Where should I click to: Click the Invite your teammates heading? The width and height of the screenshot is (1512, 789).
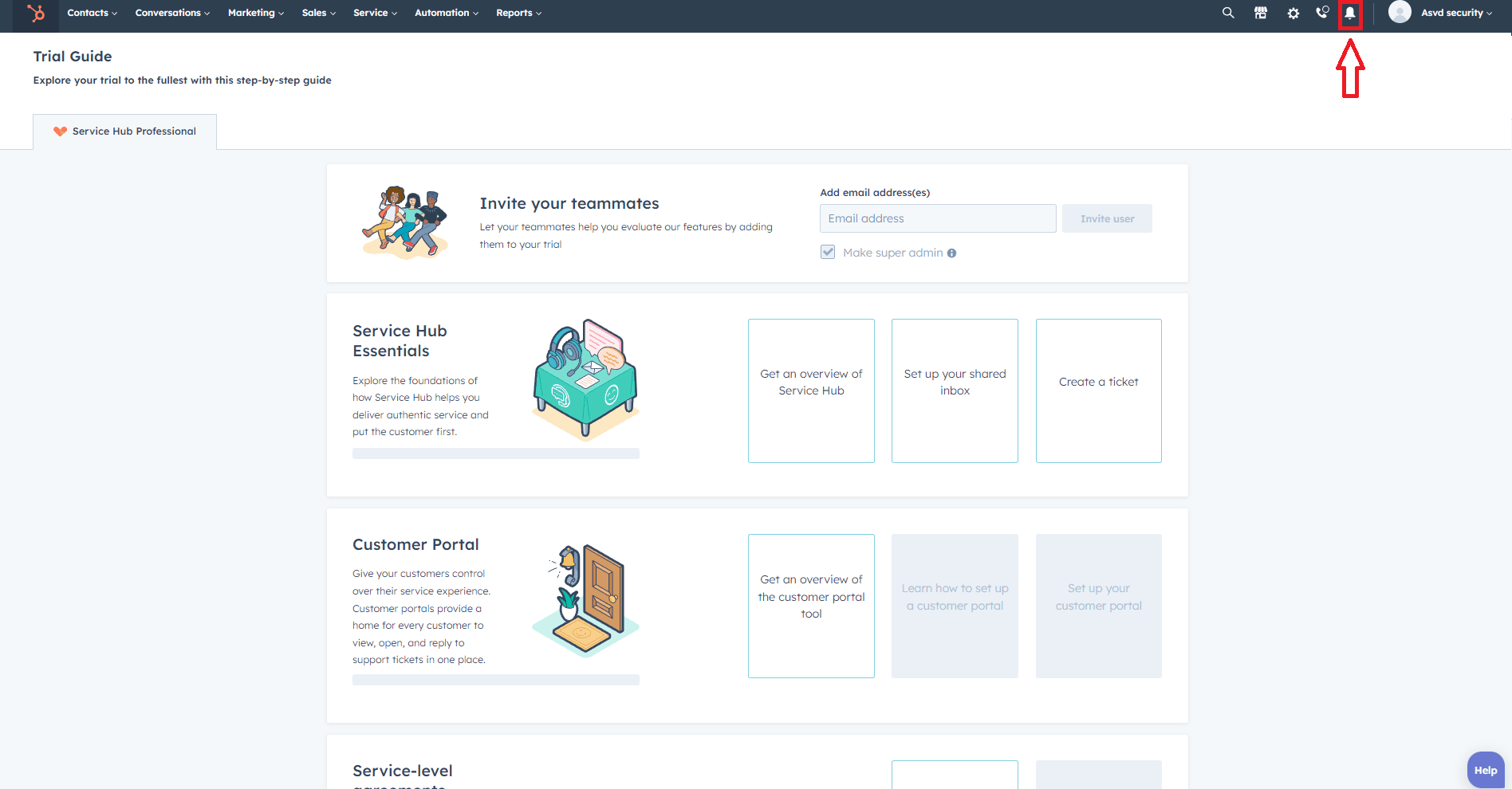[569, 203]
